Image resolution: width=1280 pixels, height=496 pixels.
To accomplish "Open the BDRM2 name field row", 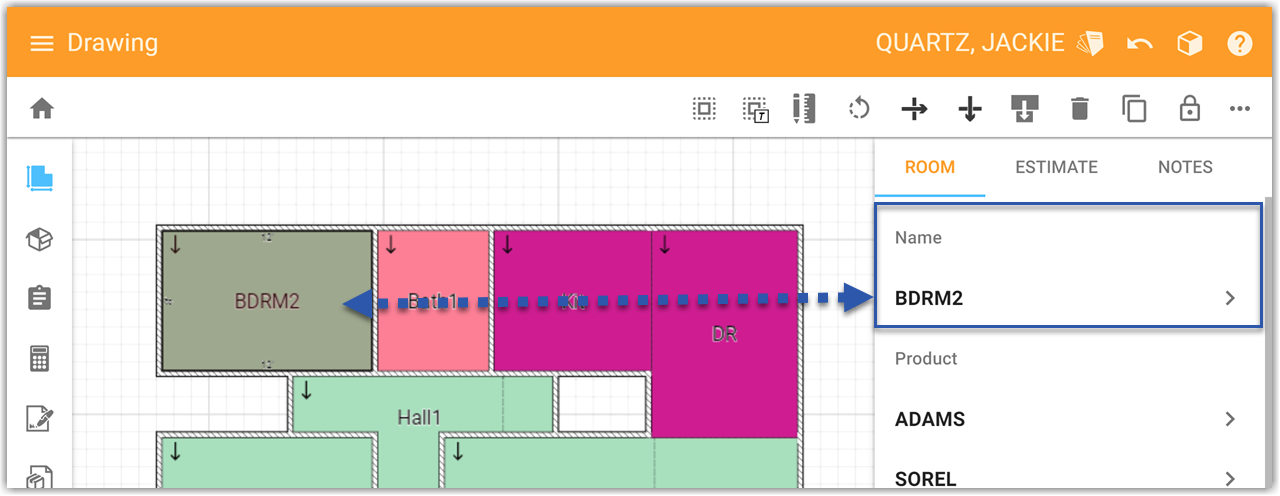I will point(1068,298).
